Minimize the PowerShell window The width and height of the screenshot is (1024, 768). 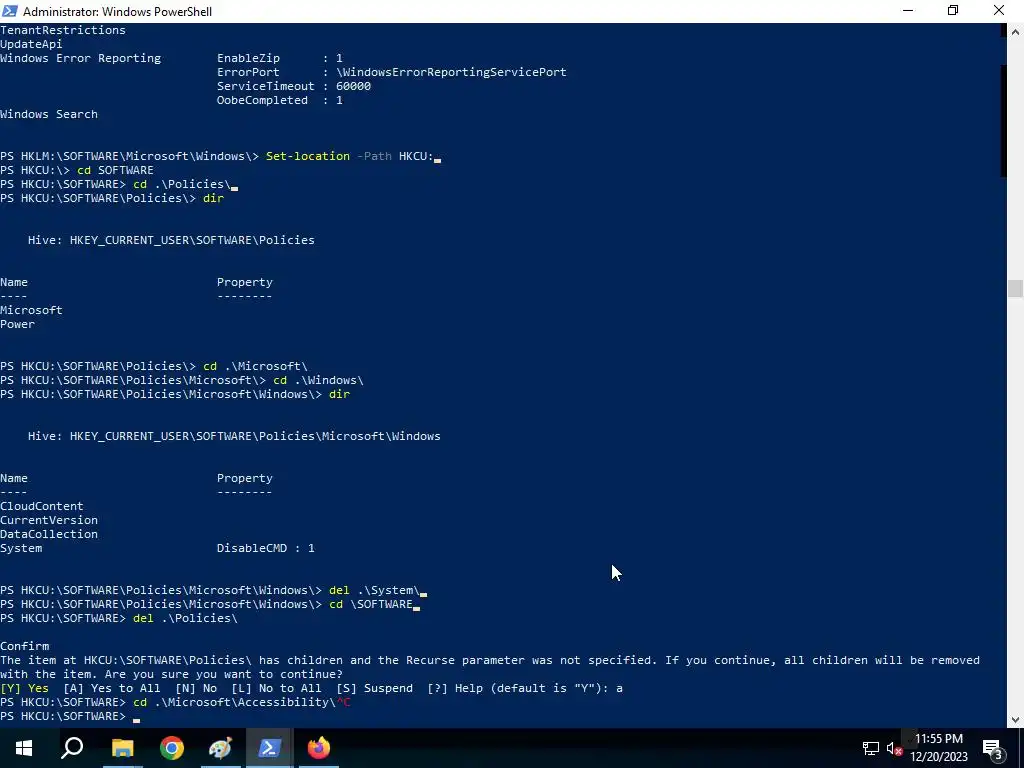click(908, 11)
